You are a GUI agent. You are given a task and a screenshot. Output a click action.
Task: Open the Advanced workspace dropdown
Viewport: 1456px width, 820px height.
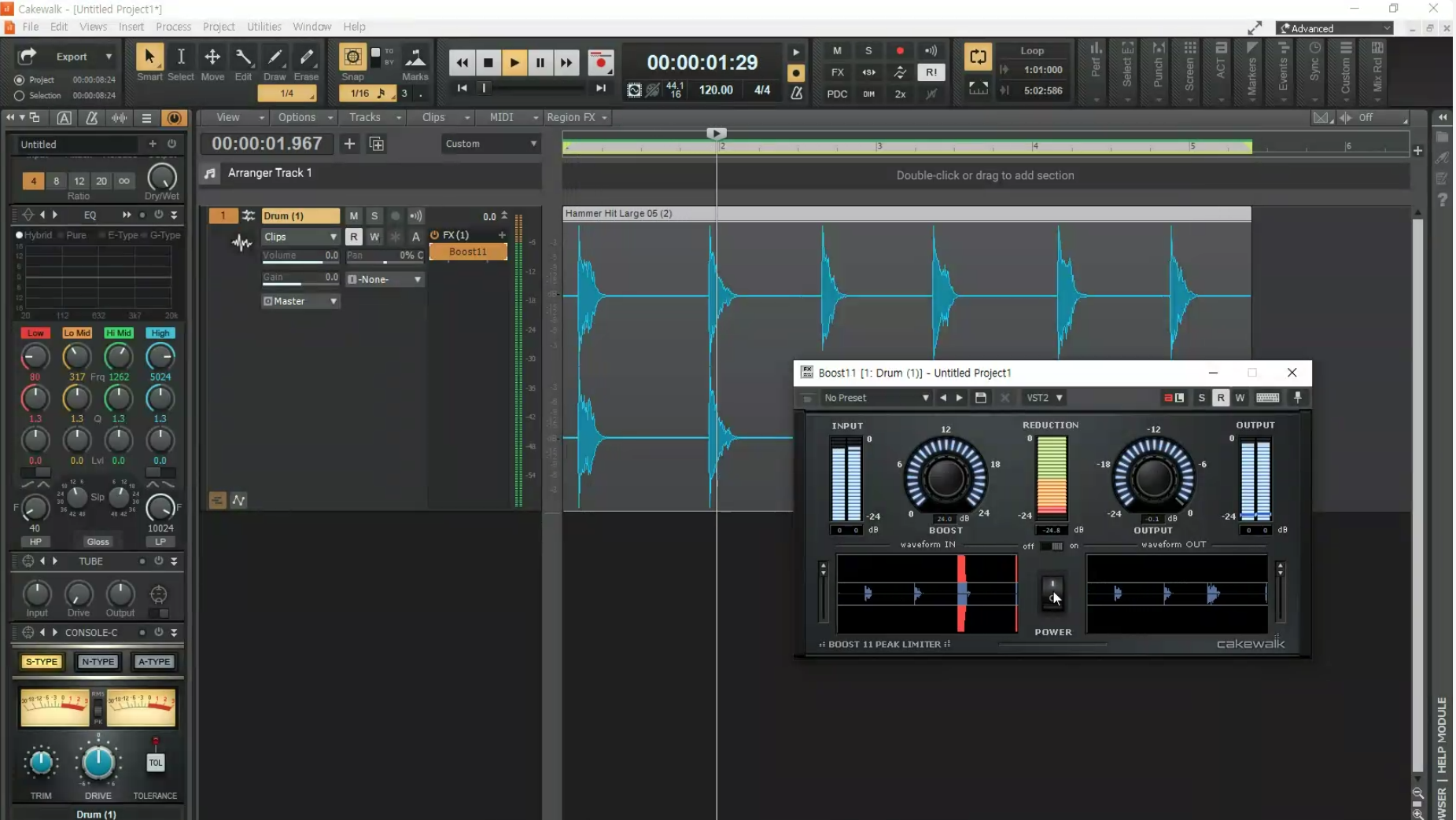click(x=1334, y=28)
